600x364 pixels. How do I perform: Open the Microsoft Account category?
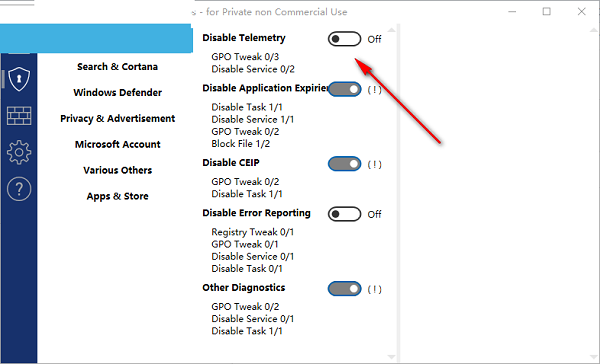click(x=117, y=144)
